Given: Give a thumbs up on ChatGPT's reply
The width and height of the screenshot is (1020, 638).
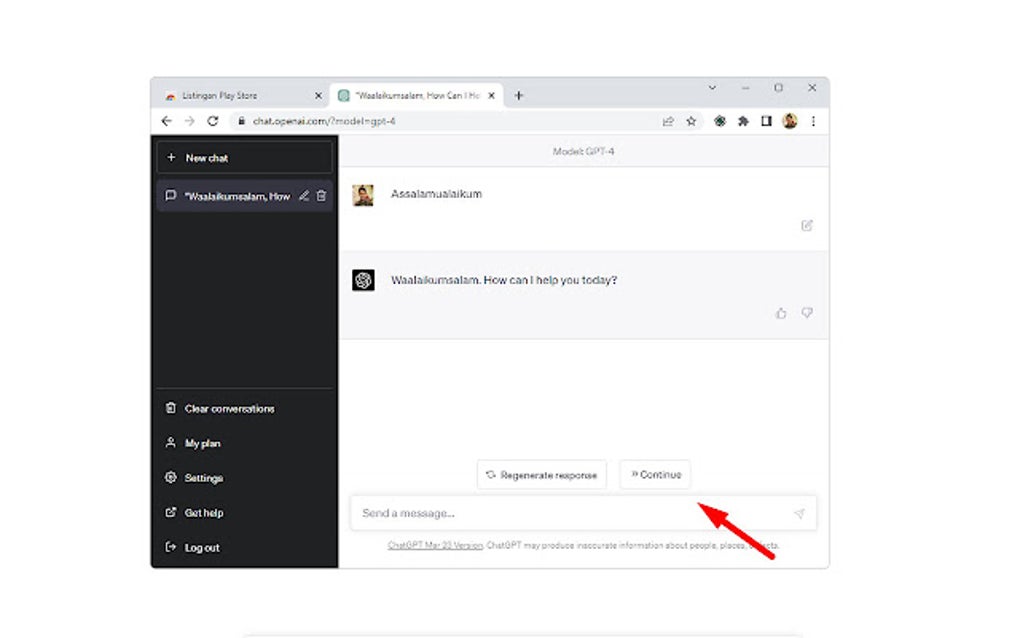Looking at the screenshot, I should (x=781, y=313).
